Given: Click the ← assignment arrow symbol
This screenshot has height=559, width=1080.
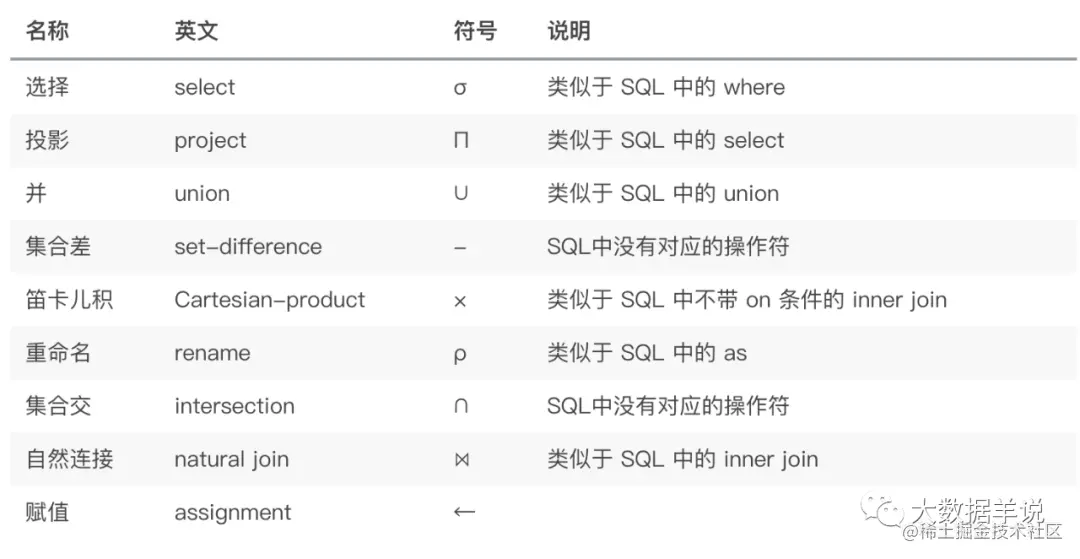Looking at the screenshot, I should click(464, 511).
